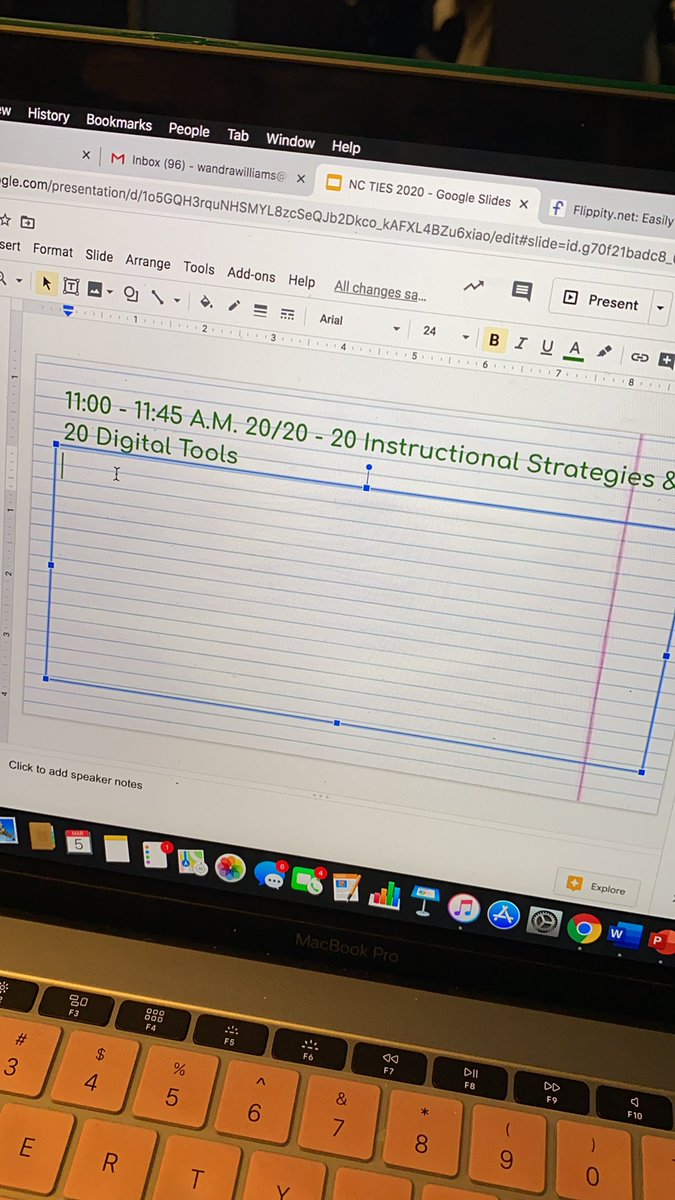The height and width of the screenshot is (1200, 675).
Task: Open the Fill color paint bucket
Action: coord(206,300)
